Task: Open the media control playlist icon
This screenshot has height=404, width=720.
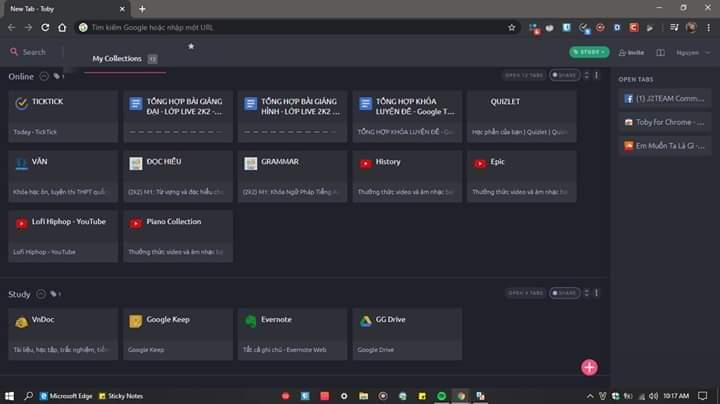Action: pyautogui.click(x=674, y=28)
